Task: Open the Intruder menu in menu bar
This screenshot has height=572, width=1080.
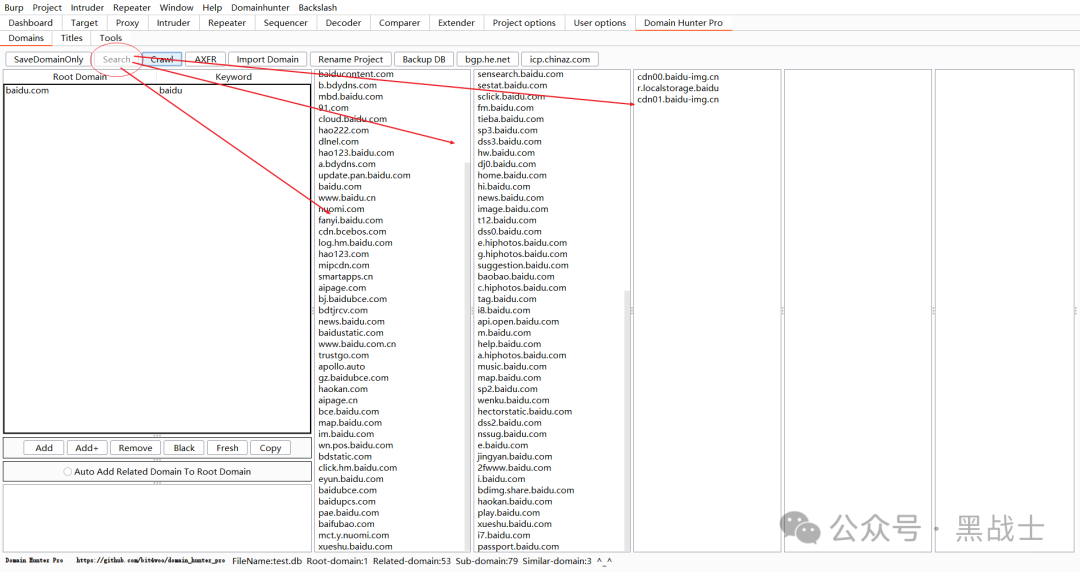Action: coord(87,8)
